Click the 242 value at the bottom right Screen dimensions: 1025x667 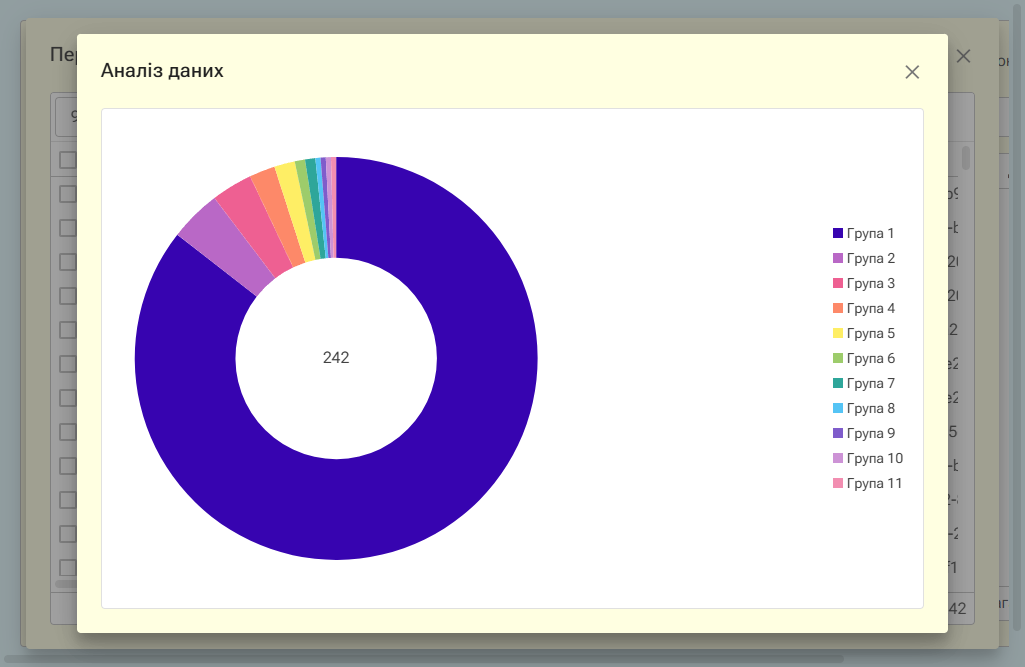point(953,607)
